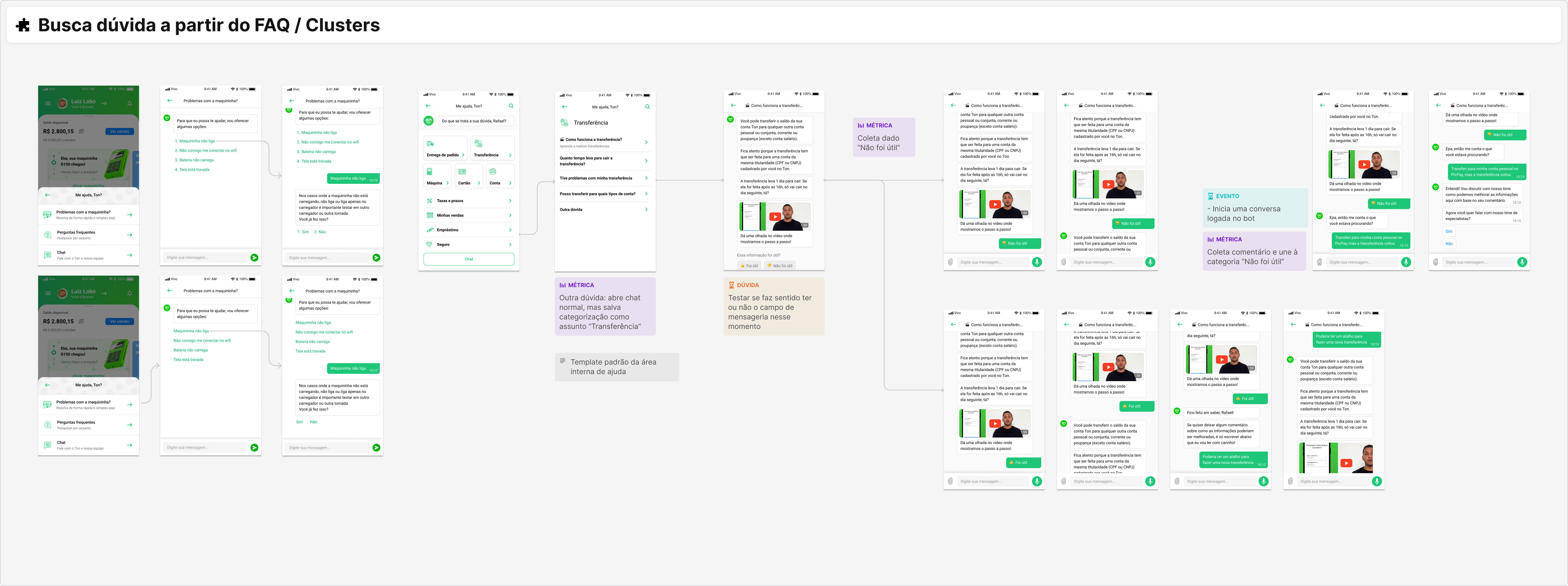Viewport: 1568px width, 586px height.
Task: Click the text 'Essa informação foi útil?'
Action: tap(758, 255)
